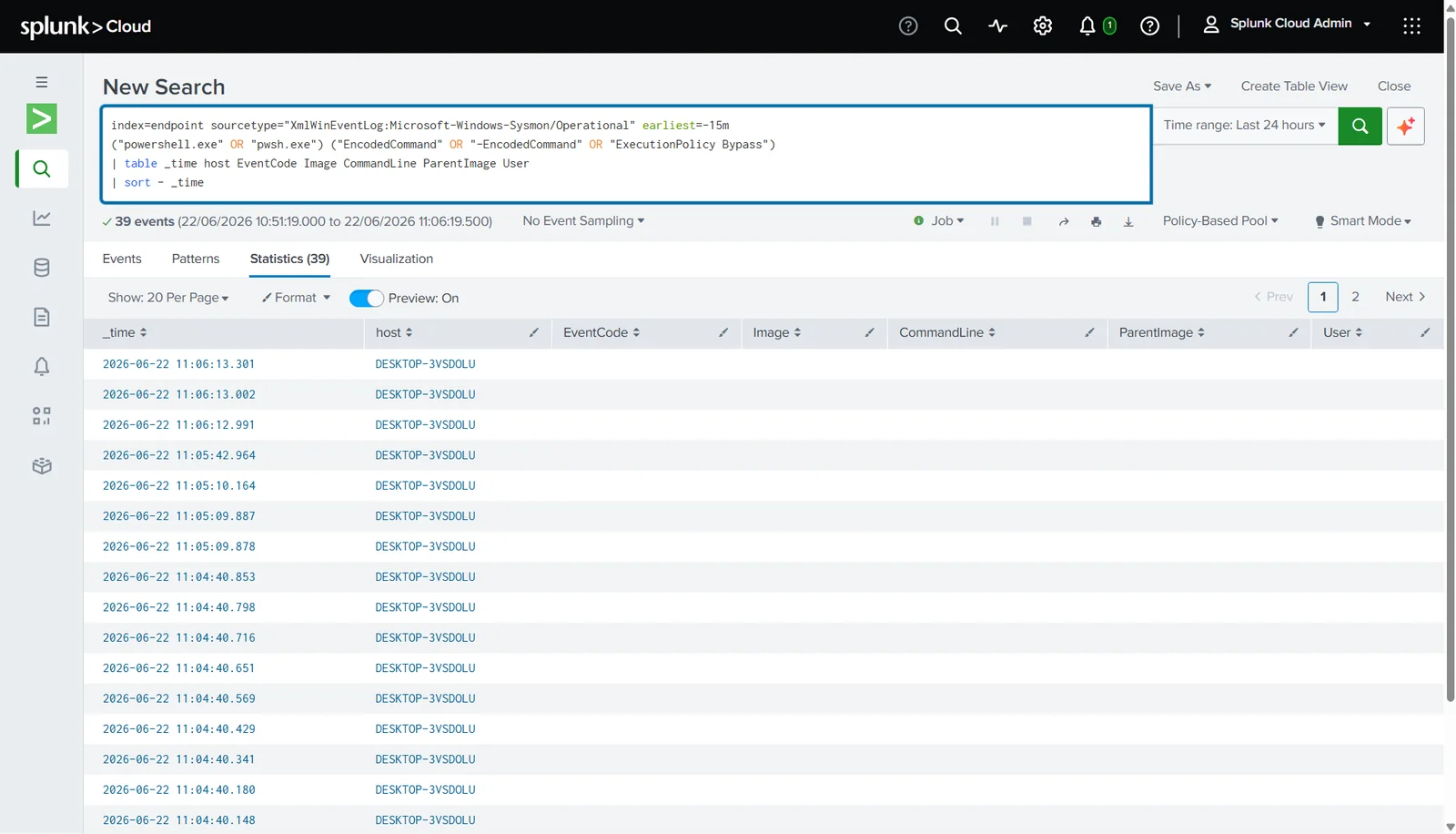Open the Format dropdown
The width and height of the screenshot is (1456, 834).
(x=296, y=298)
